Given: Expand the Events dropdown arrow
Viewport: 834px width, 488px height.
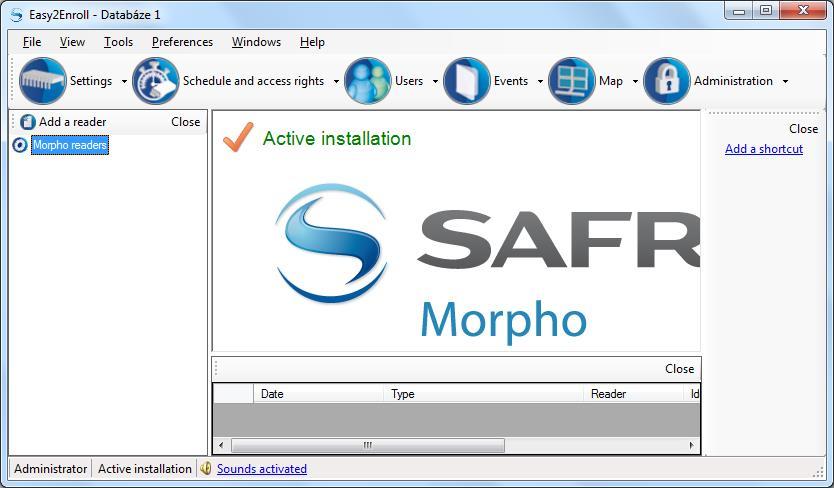Looking at the screenshot, I should click(540, 81).
